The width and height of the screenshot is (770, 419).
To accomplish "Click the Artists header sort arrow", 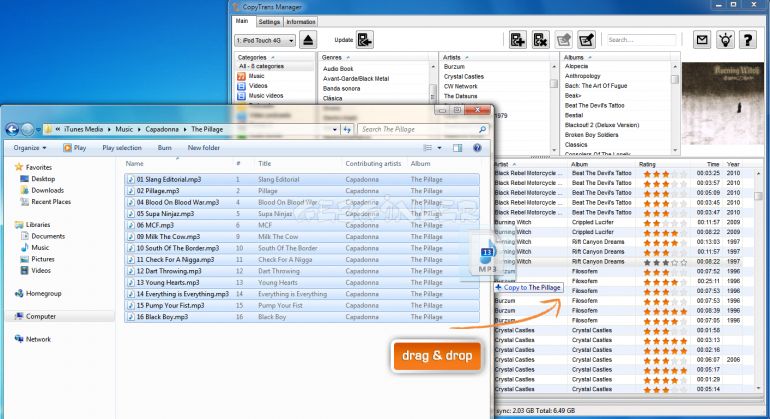I will tap(467, 57).
